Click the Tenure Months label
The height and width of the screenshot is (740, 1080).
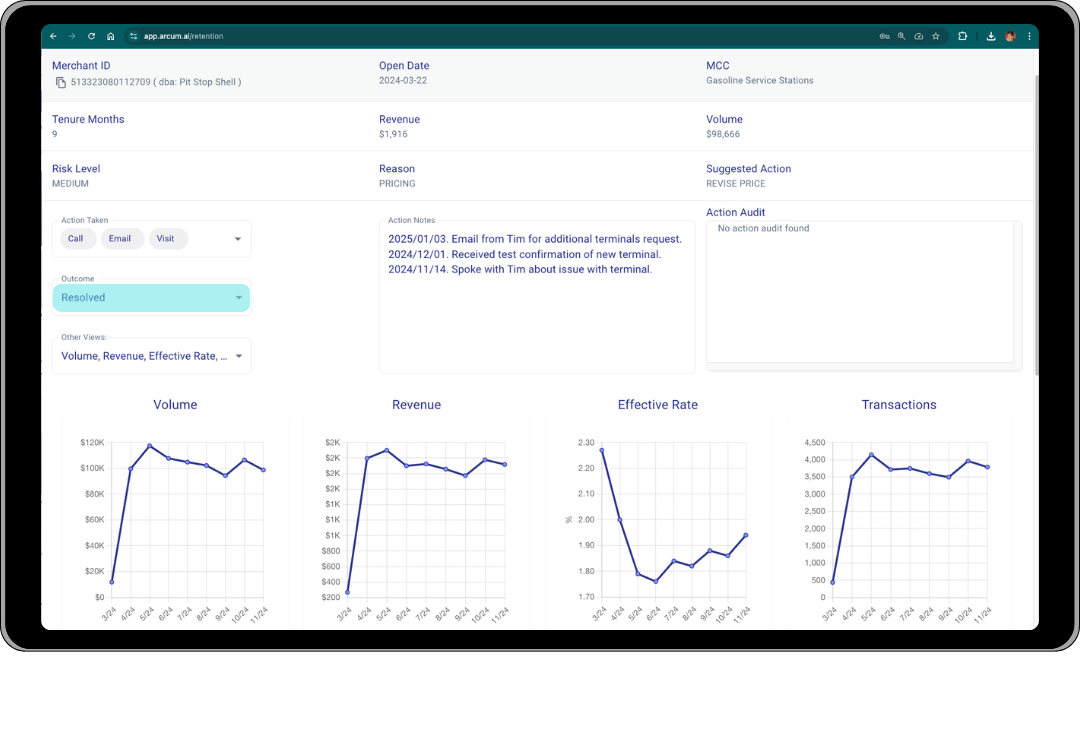tap(88, 119)
